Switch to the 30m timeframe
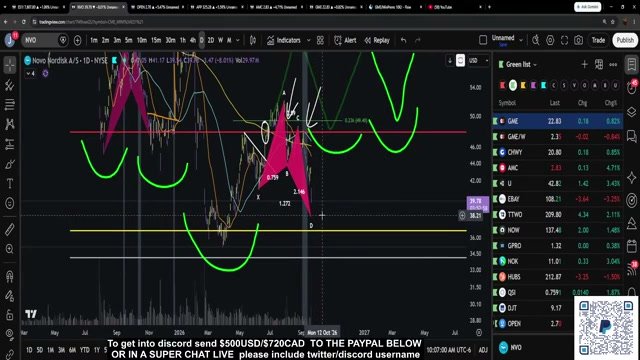Viewport: 640px width, 360px height. pyautogui.click(x=170, y=40)
